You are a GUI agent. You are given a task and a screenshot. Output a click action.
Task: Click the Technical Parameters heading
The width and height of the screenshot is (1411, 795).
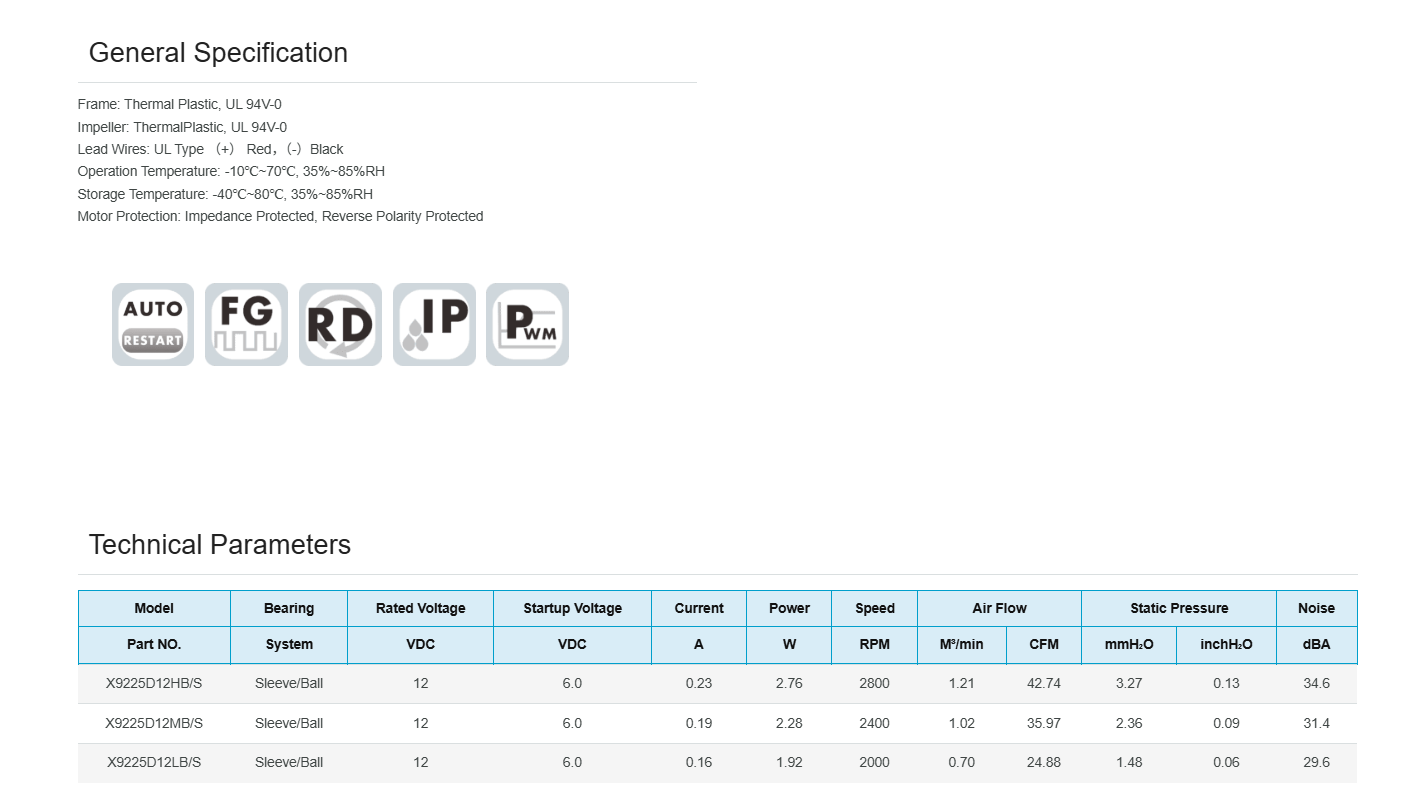[x=220, y=545]
